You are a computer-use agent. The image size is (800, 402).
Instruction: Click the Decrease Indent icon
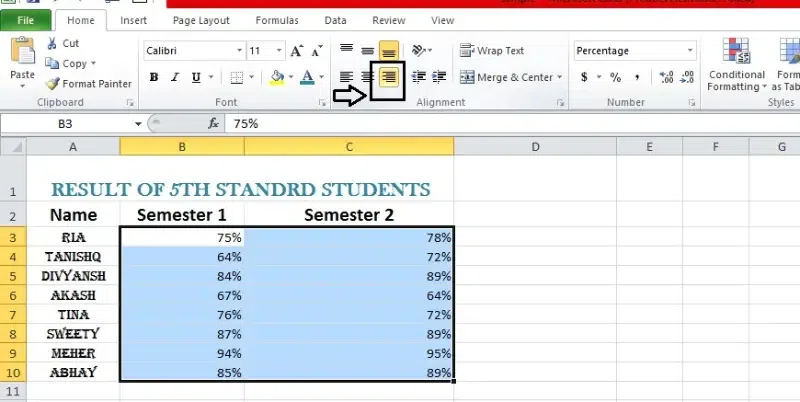418,77
